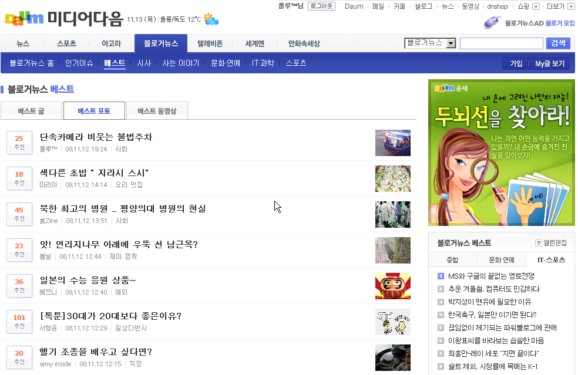This screenshot has width=578, height=375.
Task: Open the 뉴스 main tab
Action: 23,44
